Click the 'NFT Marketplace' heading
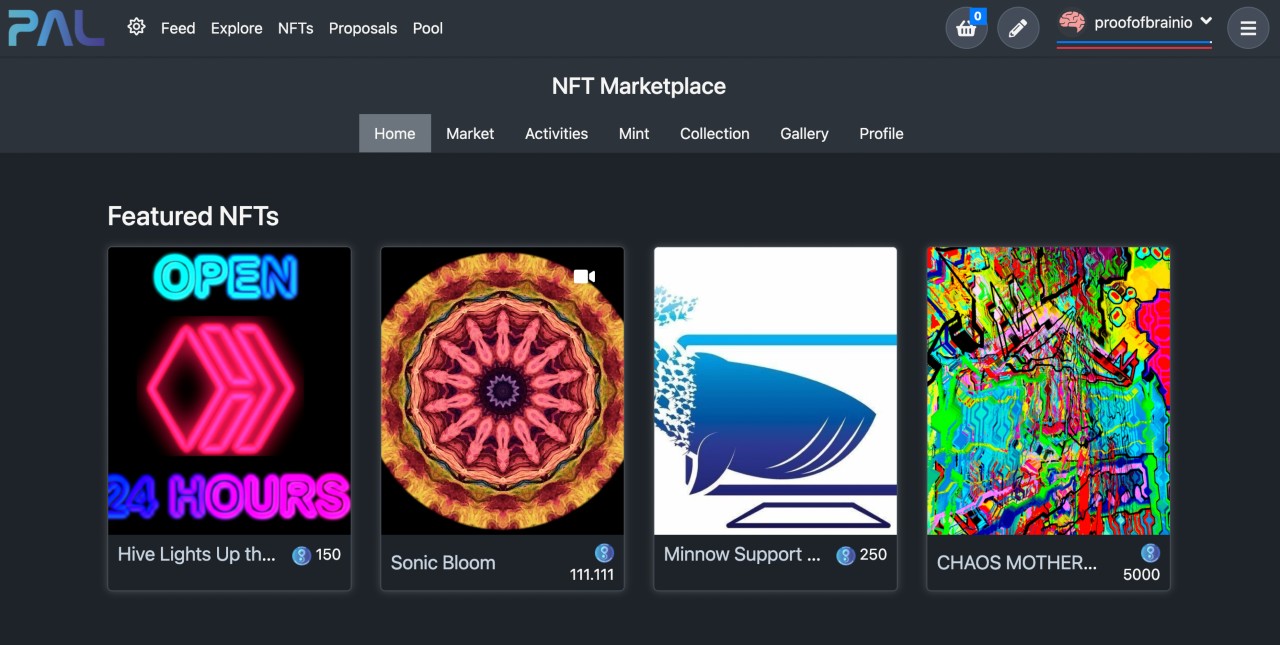The width and height of the screenshot is (1280, 645). [x=639, y=86]
